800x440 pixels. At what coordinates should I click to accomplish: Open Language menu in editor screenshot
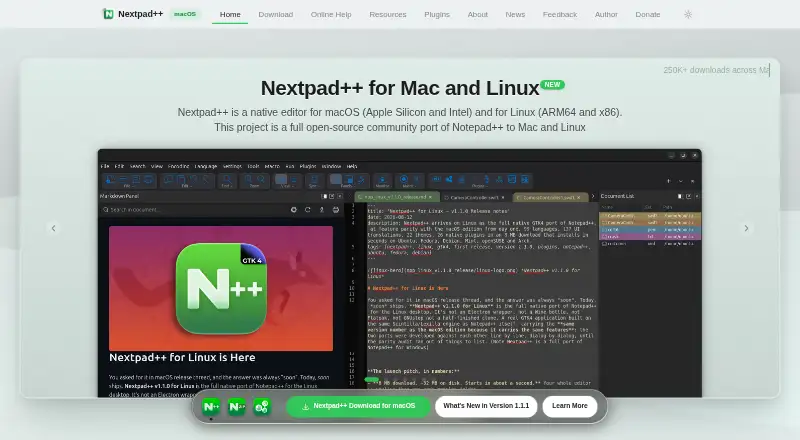(206, 166)
